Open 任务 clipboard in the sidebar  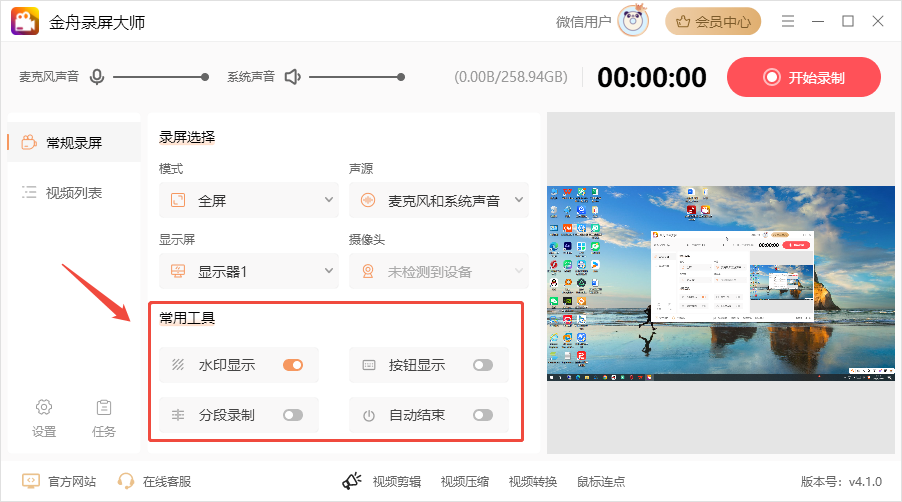104,418
